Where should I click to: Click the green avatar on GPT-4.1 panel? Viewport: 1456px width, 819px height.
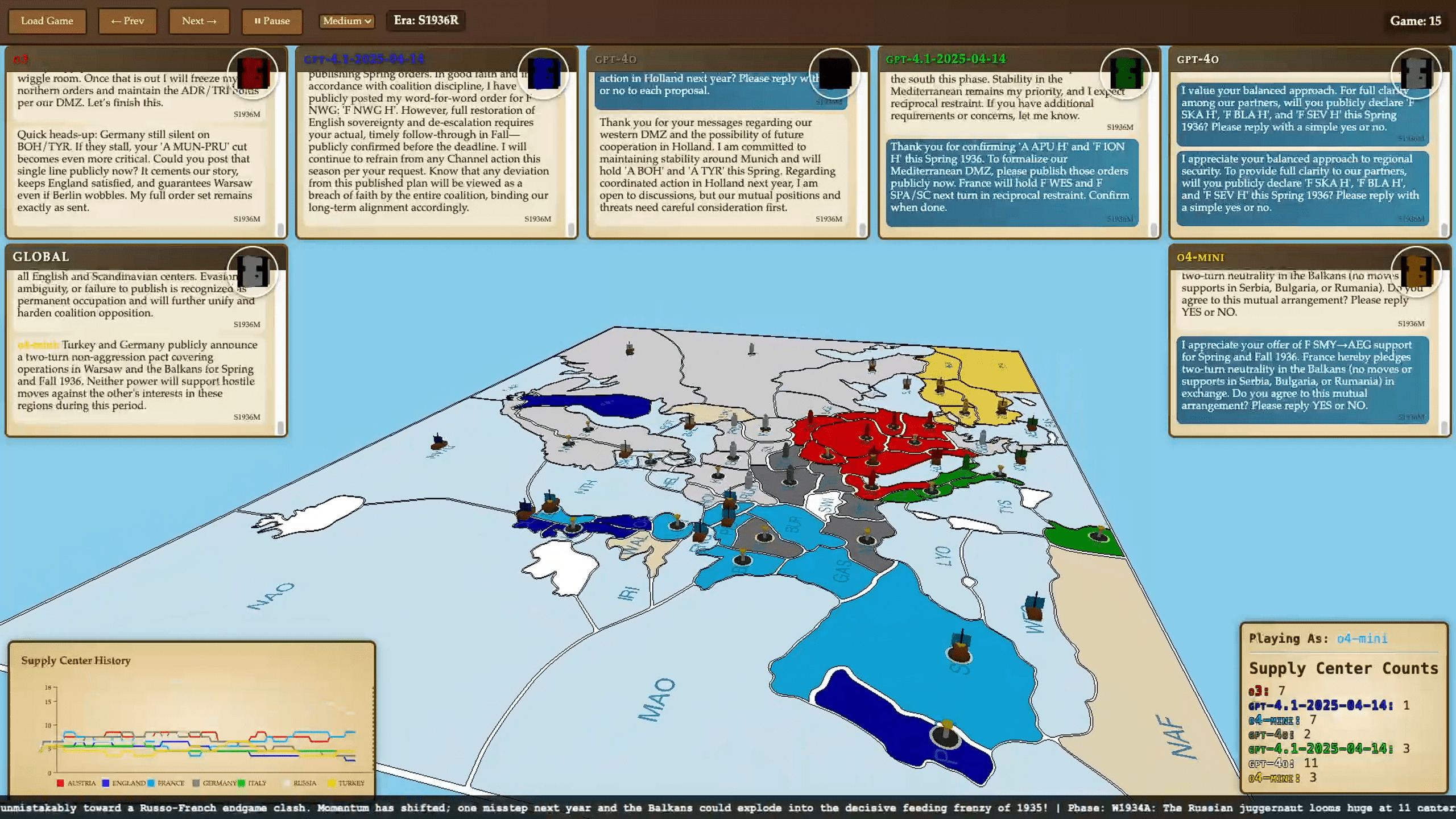[x=1126, y=74]
